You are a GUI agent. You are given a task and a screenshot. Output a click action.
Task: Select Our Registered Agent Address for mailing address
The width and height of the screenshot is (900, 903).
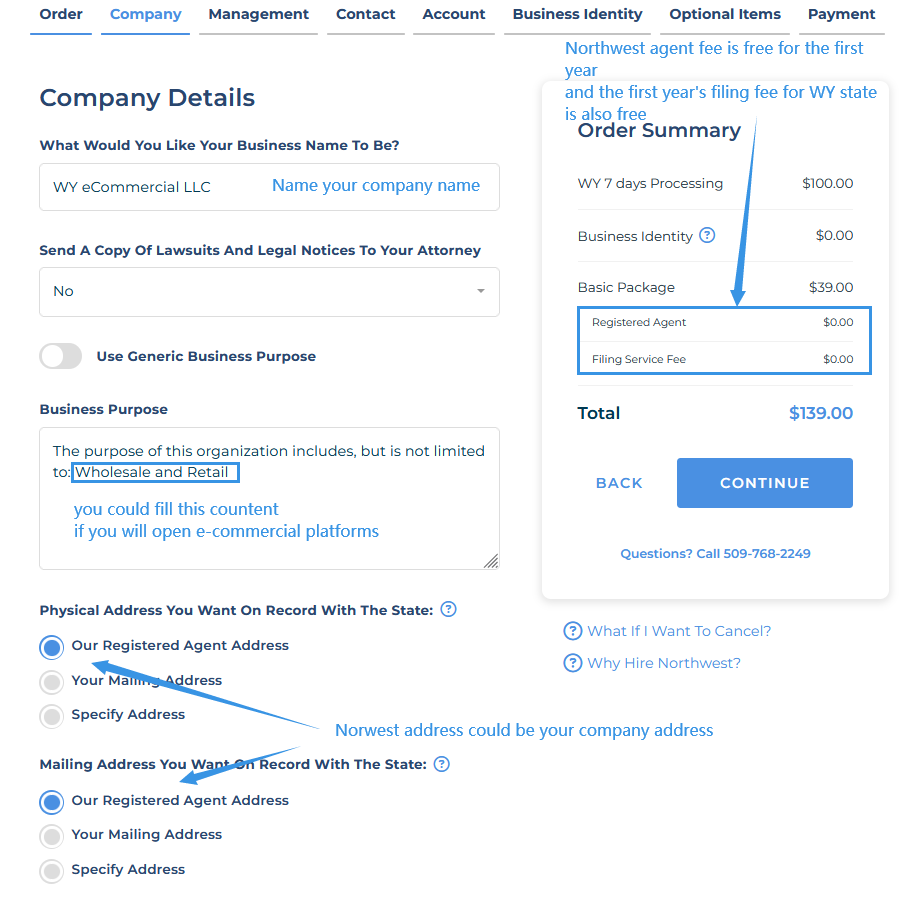coord(51,802)
